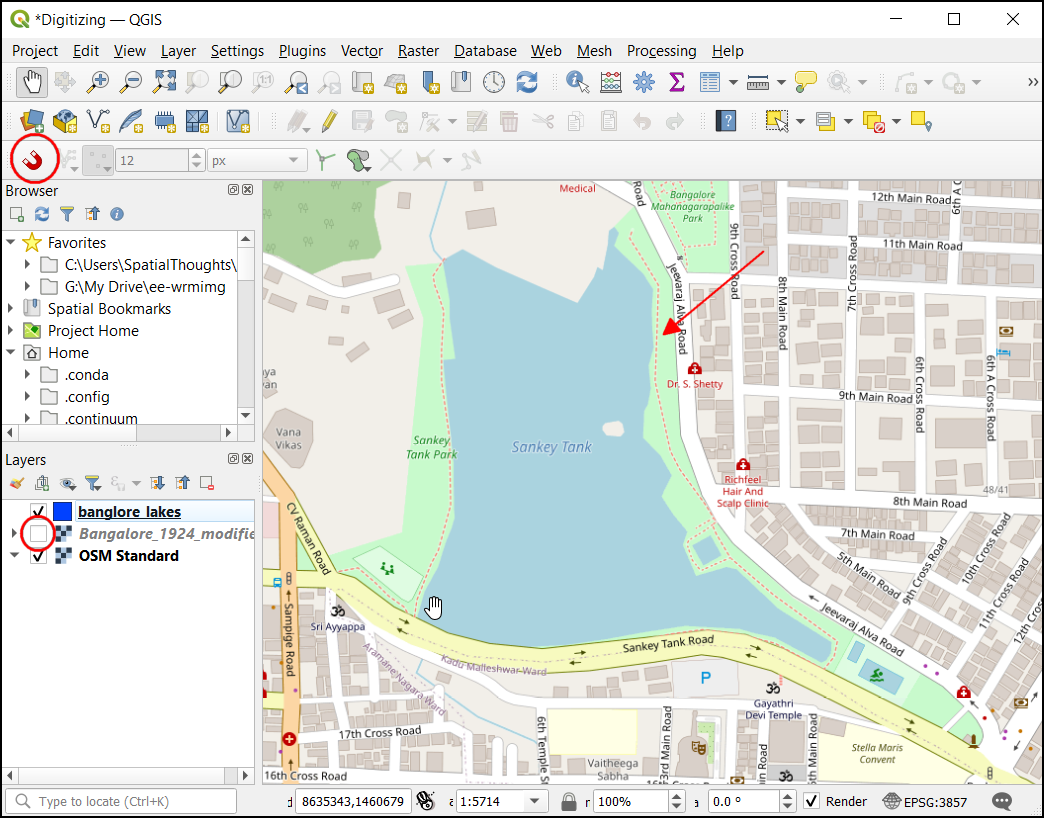Click the Map Tips speech bubble icon
The width and height of the screenshot is (1044, 818).
806,82
